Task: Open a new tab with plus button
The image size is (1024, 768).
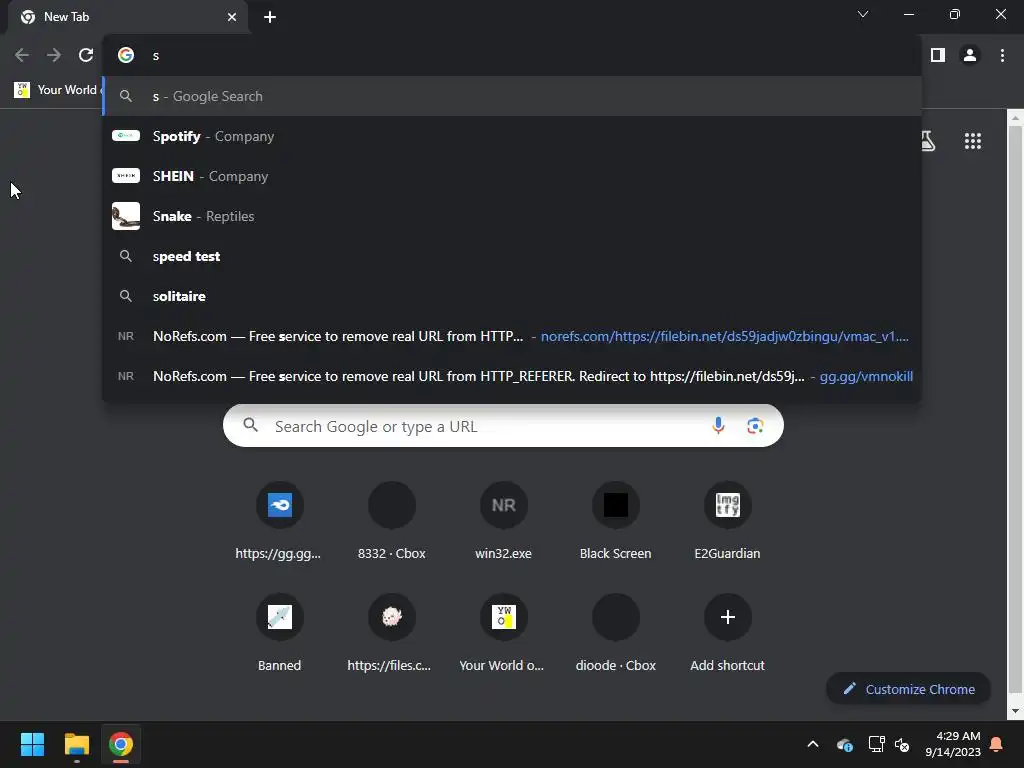Action: [x=270, y=17]
